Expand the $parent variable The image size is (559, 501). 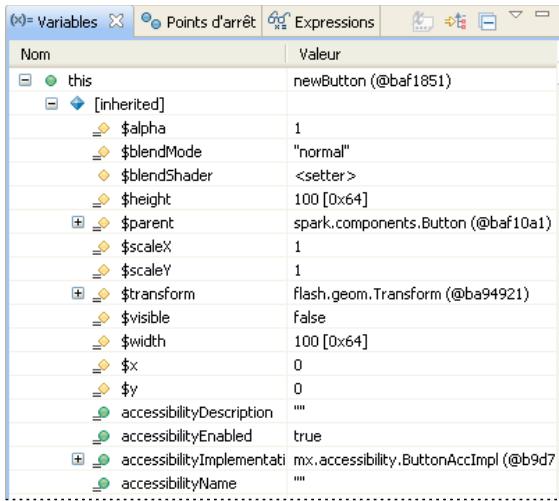pyautogui.click(x=78, y=223)
